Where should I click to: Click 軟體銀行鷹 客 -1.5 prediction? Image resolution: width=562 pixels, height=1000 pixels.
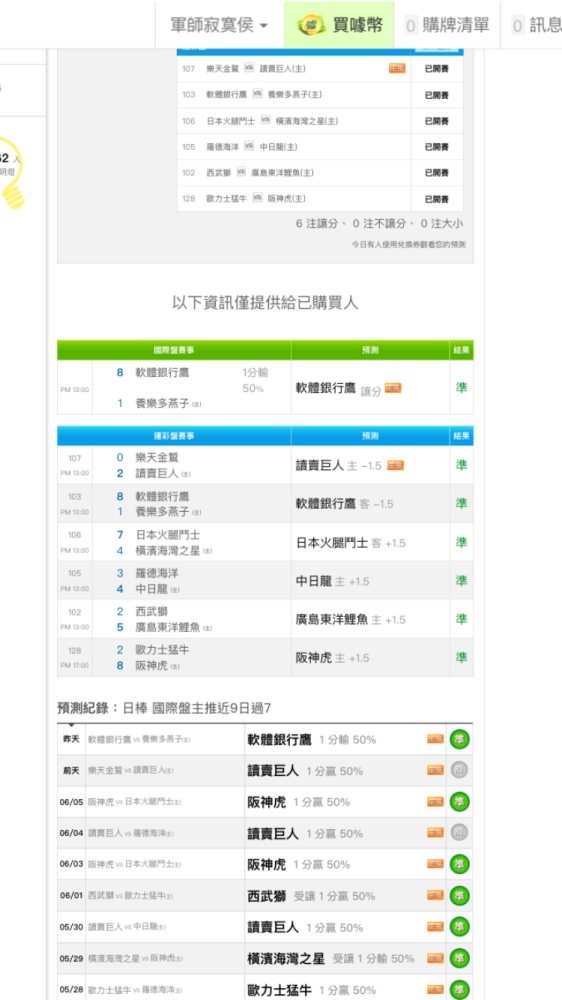tap(344, 504)
